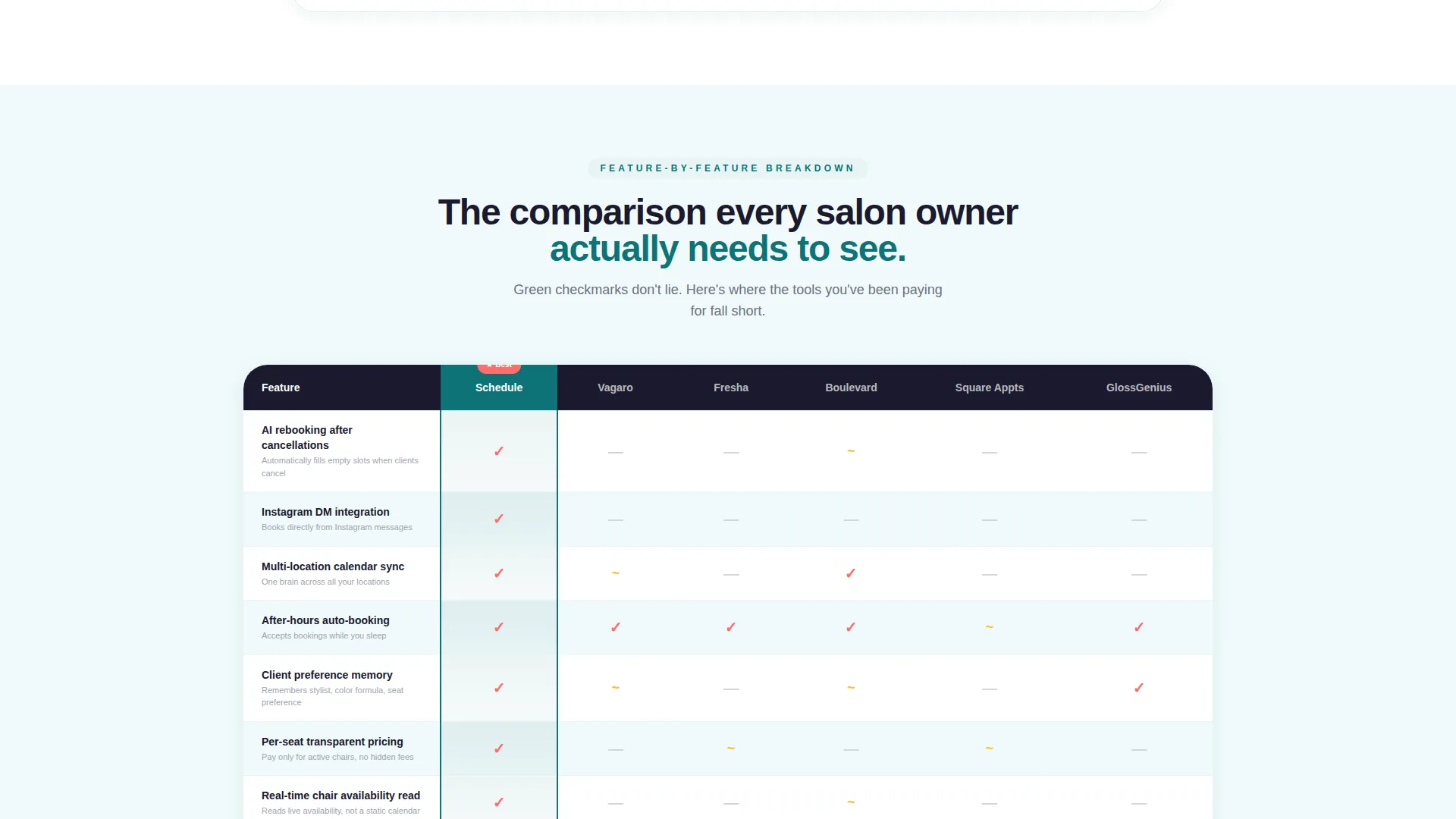Click the 'Green checkmarks don't lie' subtitle

click(x=728, y=300)
